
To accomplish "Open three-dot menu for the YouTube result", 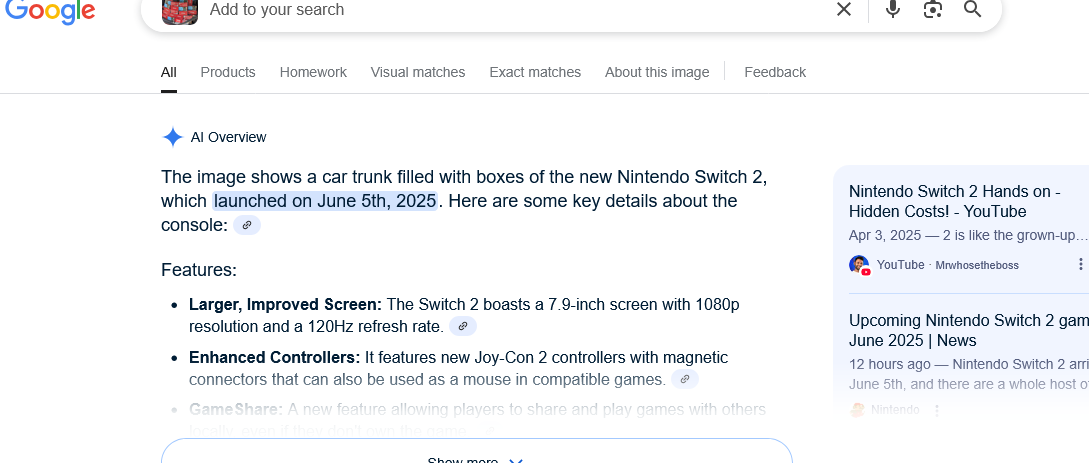I will click(1080, 264).
